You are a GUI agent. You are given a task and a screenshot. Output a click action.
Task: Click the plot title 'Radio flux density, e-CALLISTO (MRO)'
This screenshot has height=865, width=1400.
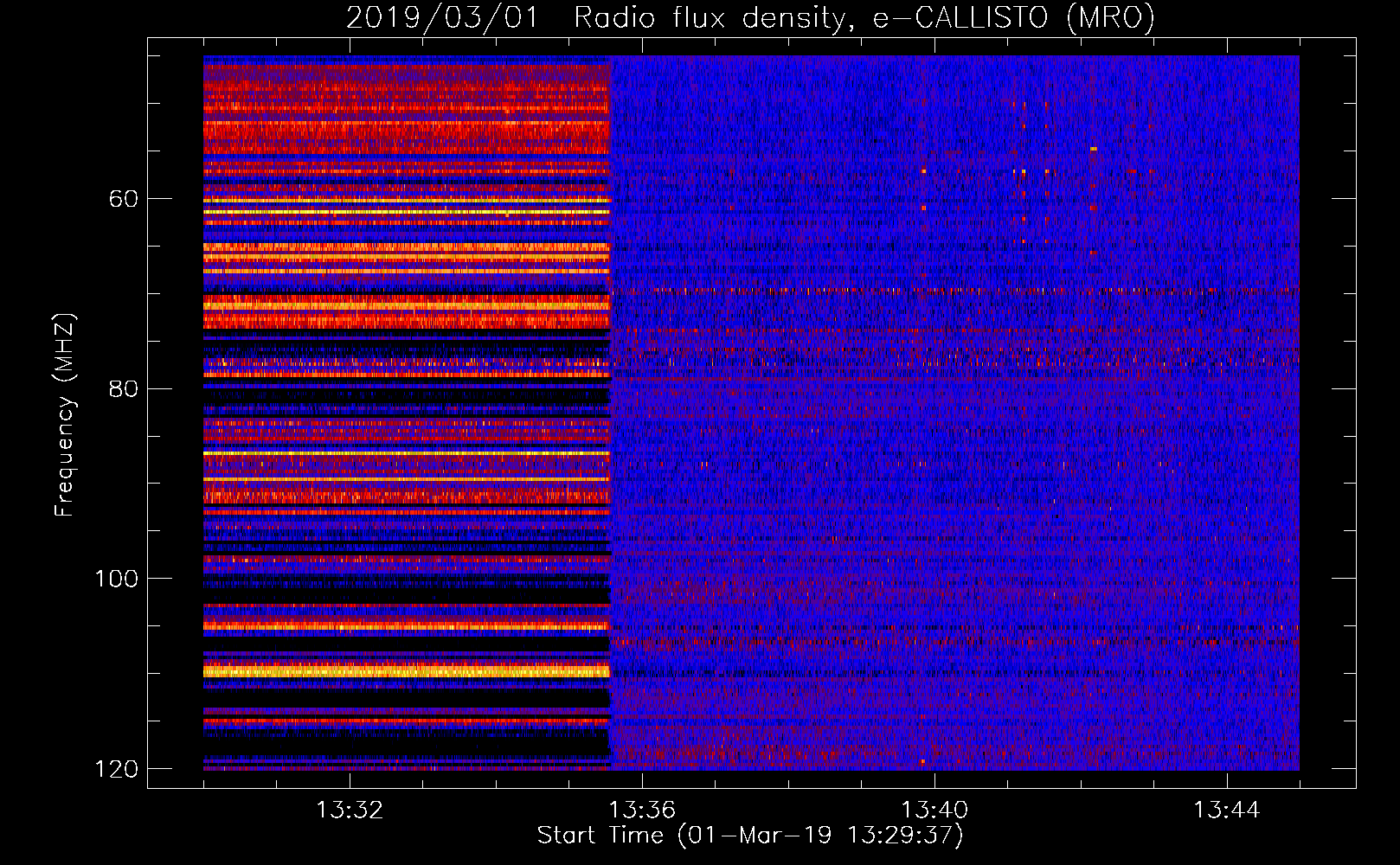(864, 17)
